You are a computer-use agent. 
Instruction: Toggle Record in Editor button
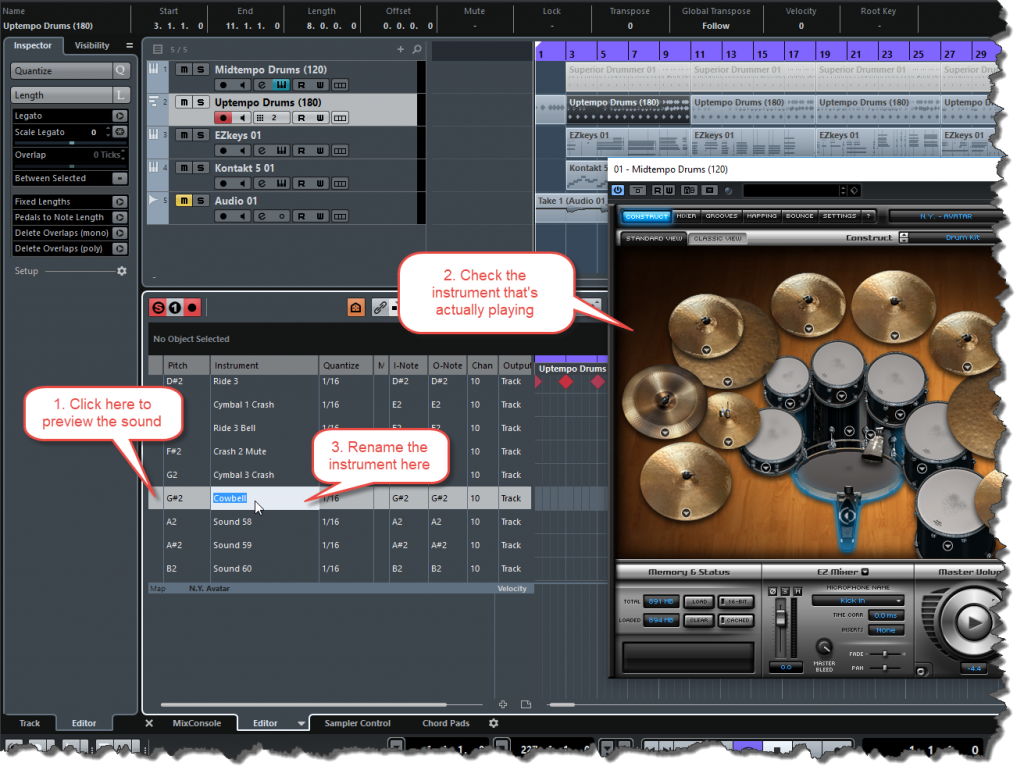click(x=192, y=307)
